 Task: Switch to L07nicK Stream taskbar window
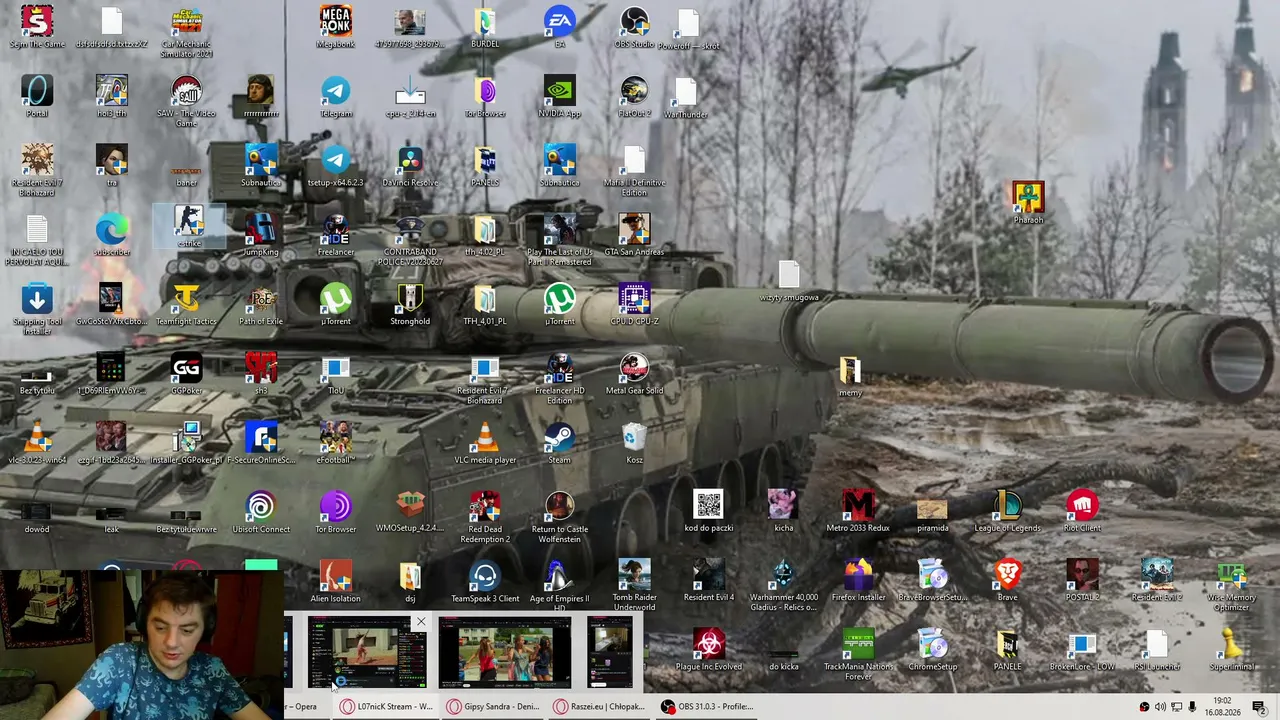385,706
